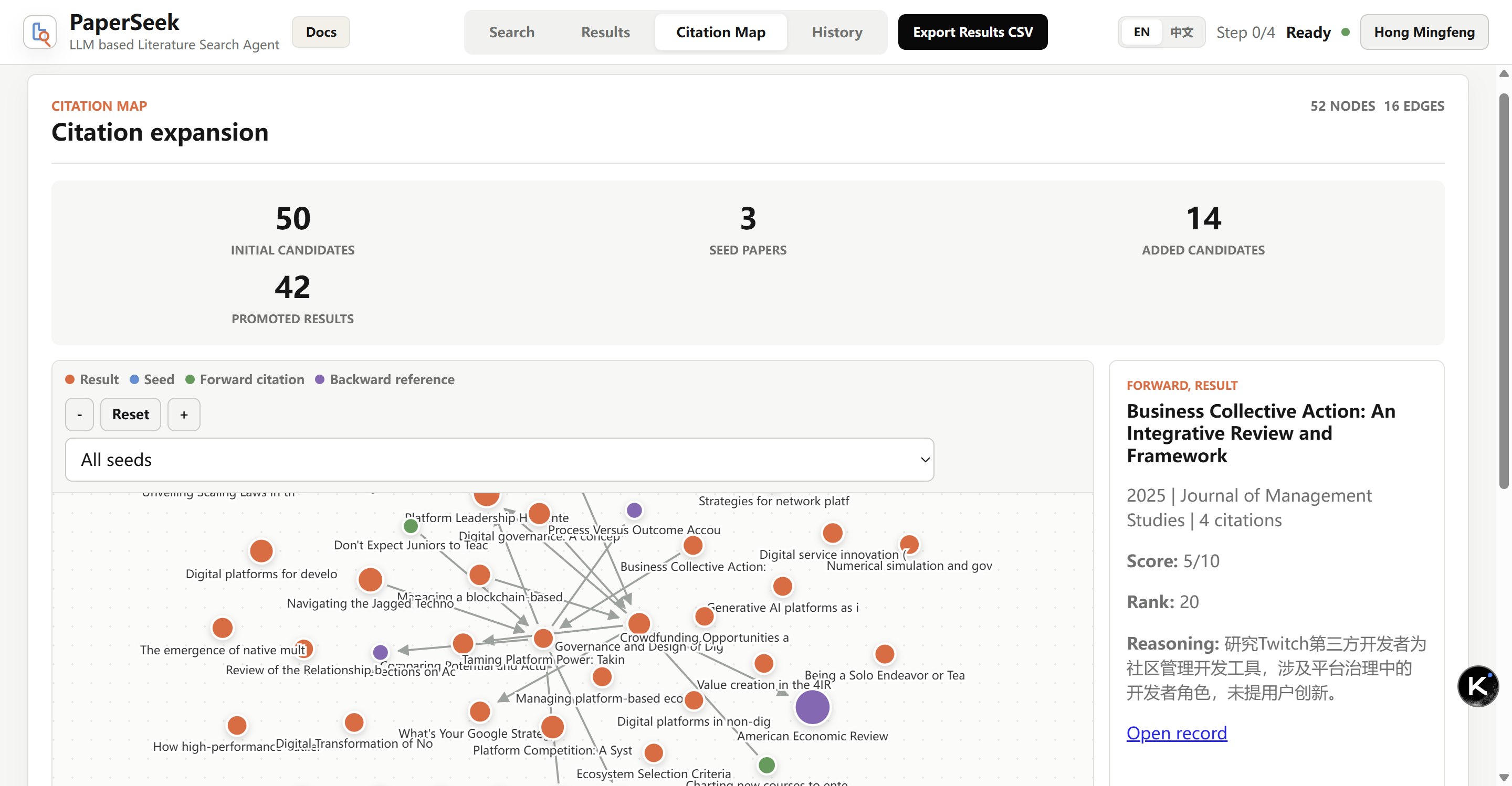Select the What's Your Google Strate node
The height and width of the screenshot is (786, 1512).
(x=479, y=711)
